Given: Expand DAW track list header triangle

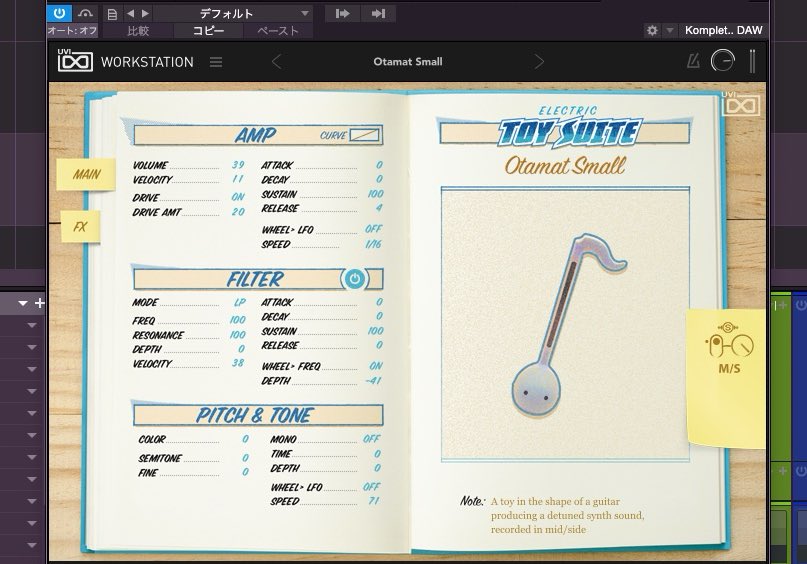Looking at the screenshot, I should point(23,304).
